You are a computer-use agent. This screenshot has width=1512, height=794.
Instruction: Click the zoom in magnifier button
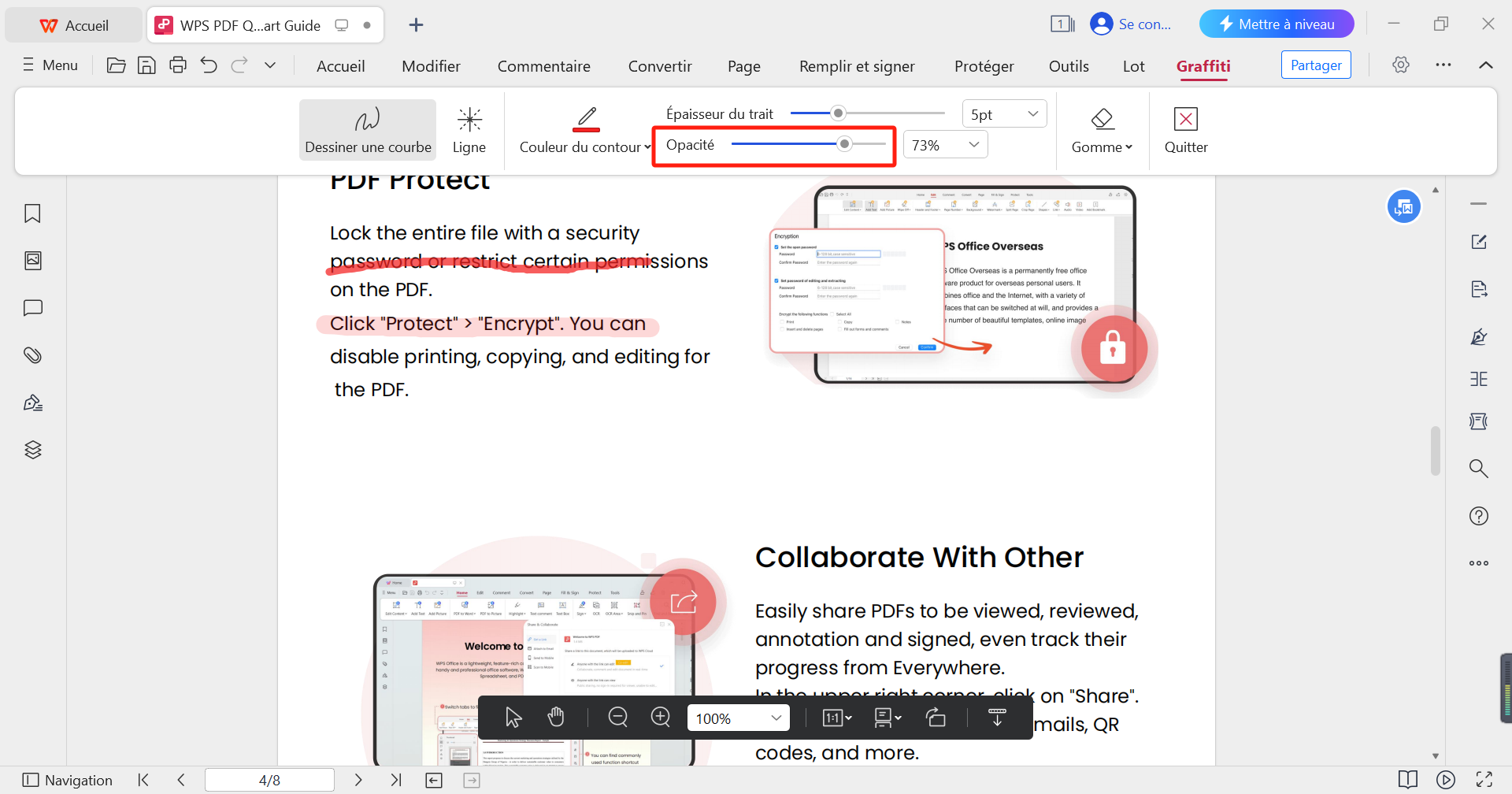[x=661, y=718]
